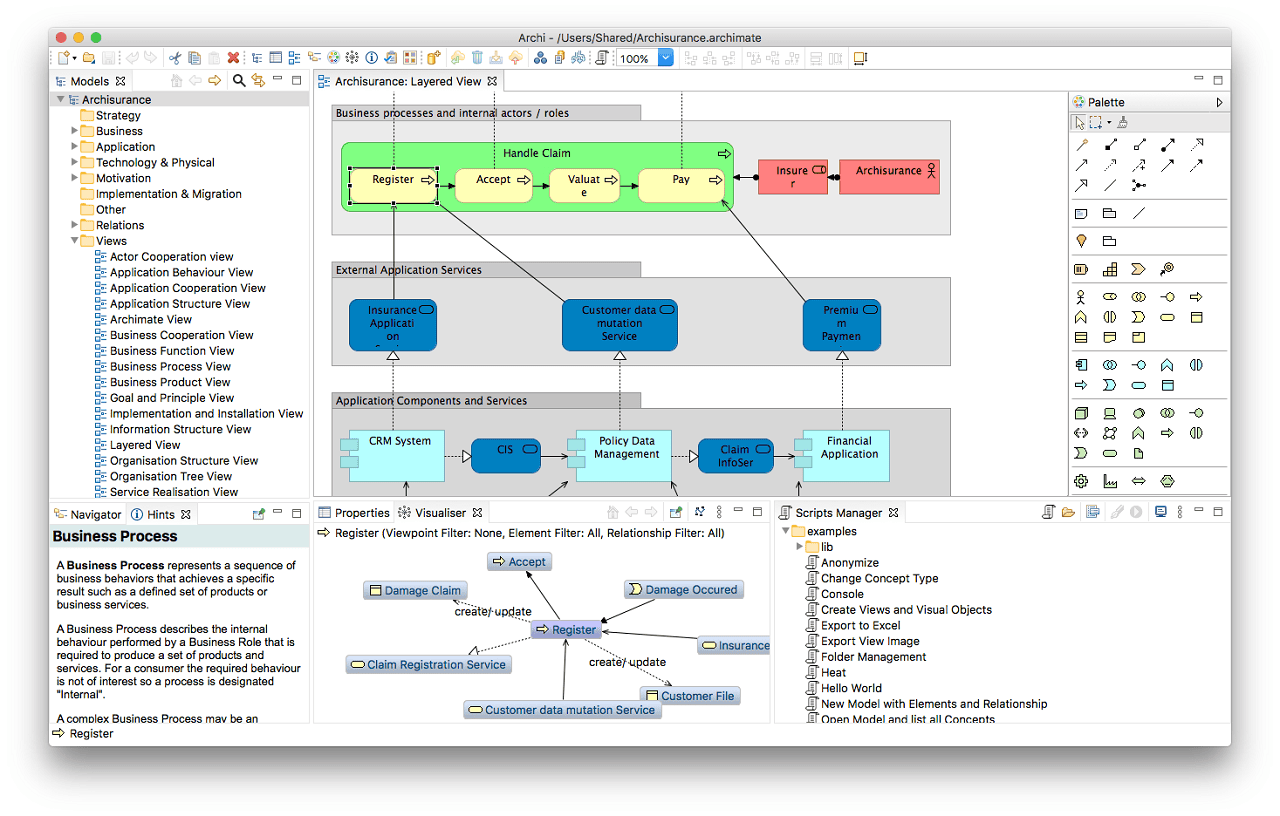This screenshot has height=816, width=1280.
Task: Collapse the Palette with its arrow
Action: (x=1219, y=102)
